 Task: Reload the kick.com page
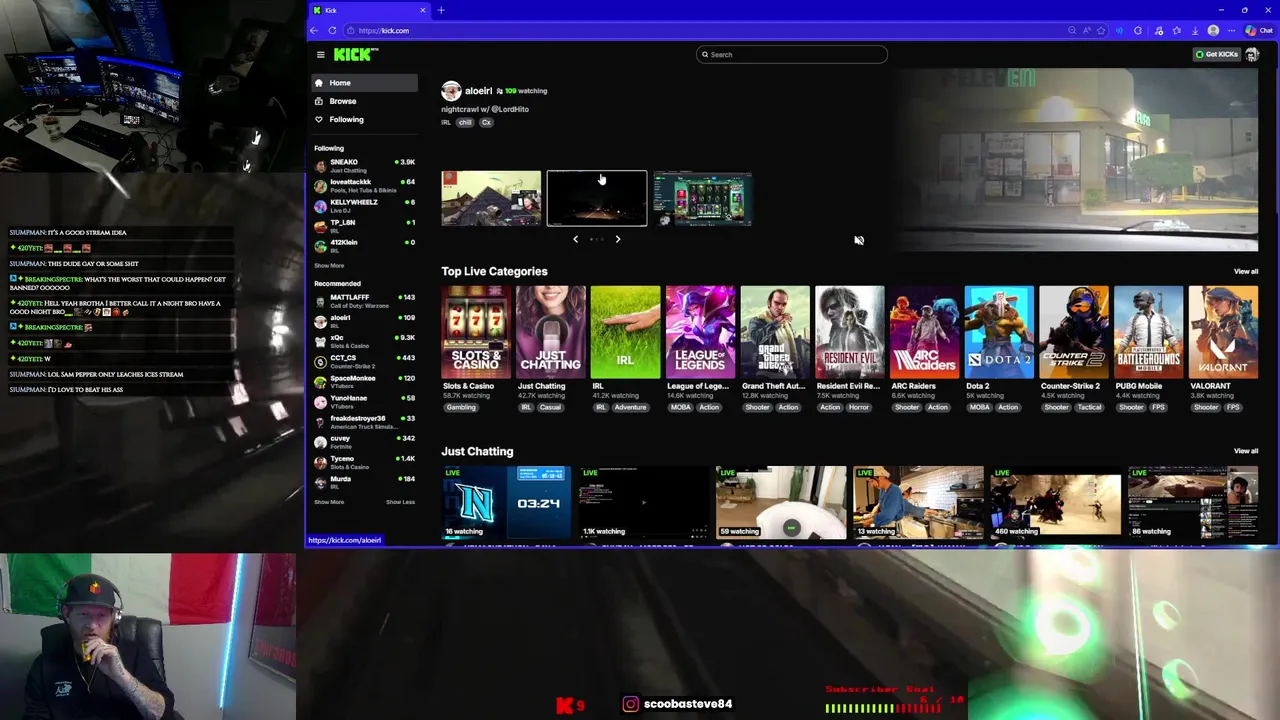(x=332, y=30)
